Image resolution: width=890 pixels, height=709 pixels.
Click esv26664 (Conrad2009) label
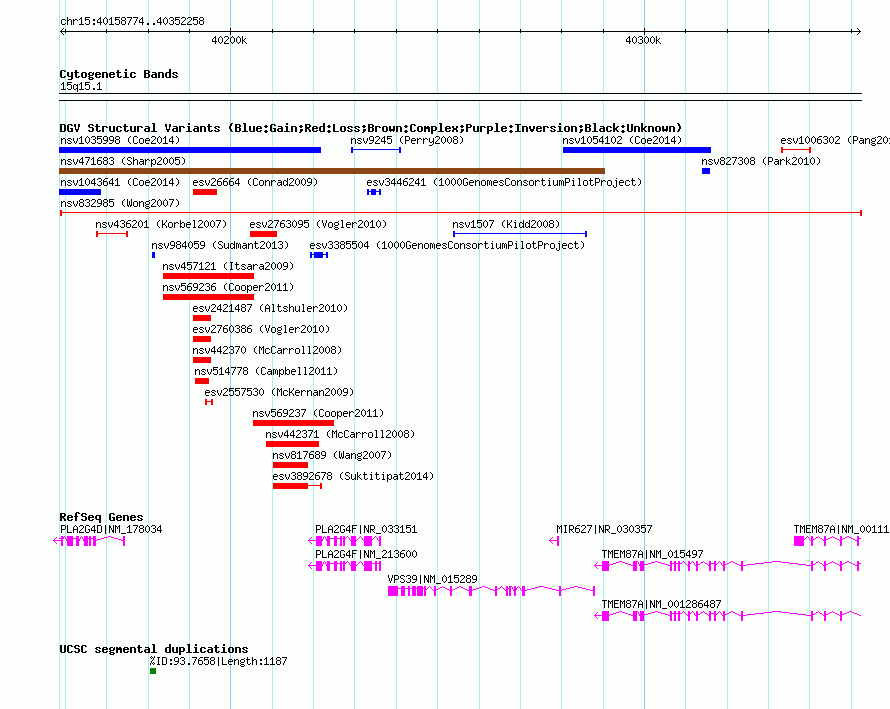pyautogui.click(x=255, y=182)
